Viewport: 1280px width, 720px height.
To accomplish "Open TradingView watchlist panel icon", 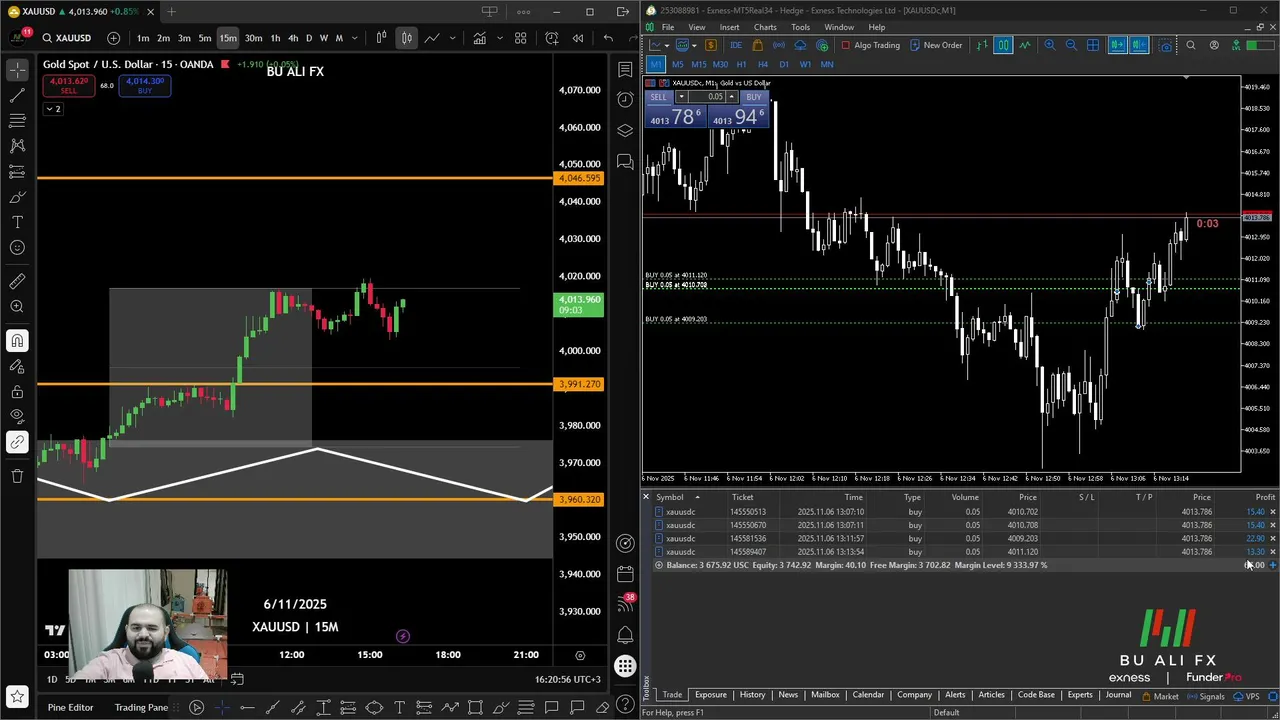I will [x=625, y=69].
